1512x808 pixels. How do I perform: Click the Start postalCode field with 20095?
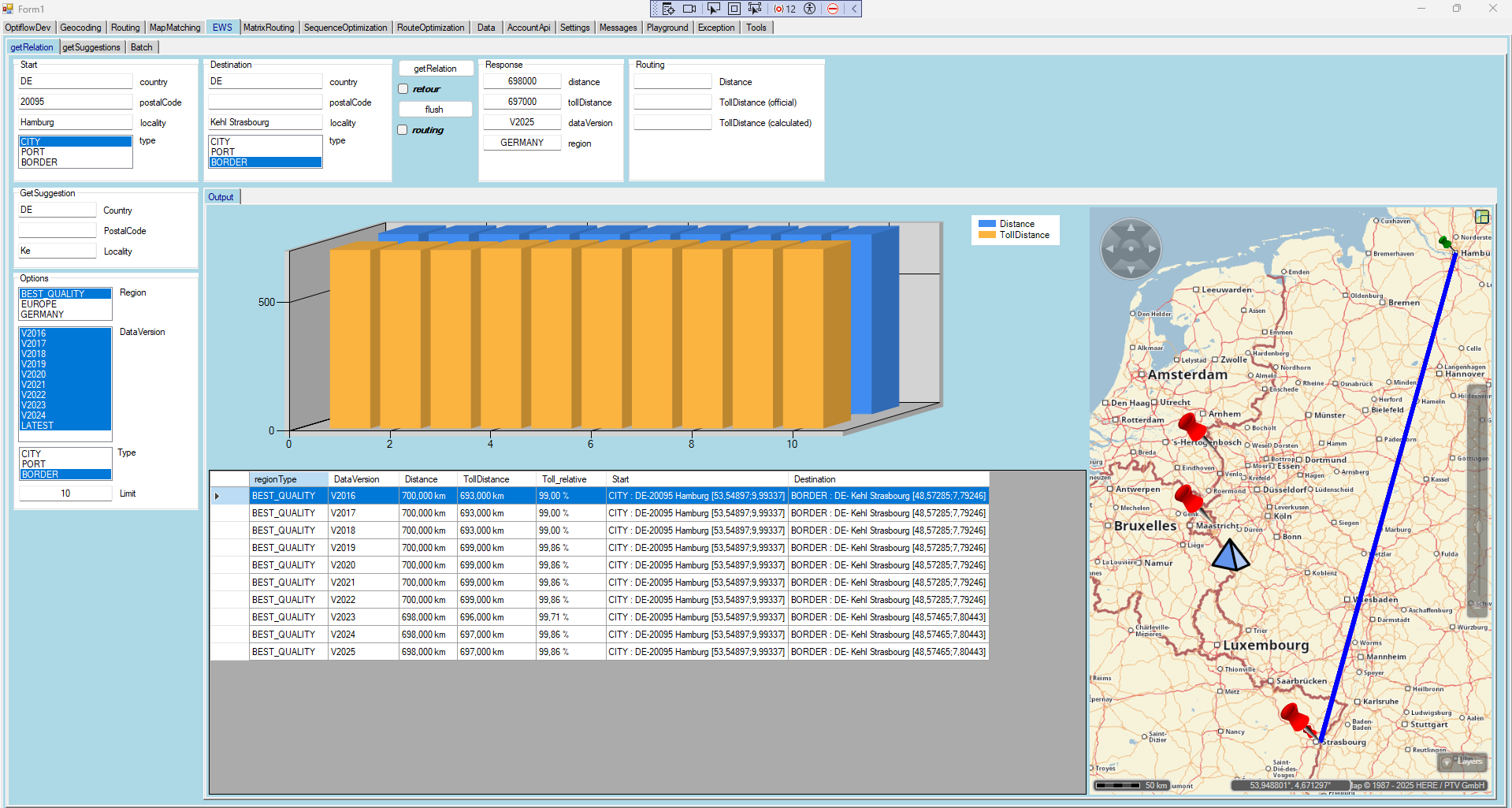75,102
